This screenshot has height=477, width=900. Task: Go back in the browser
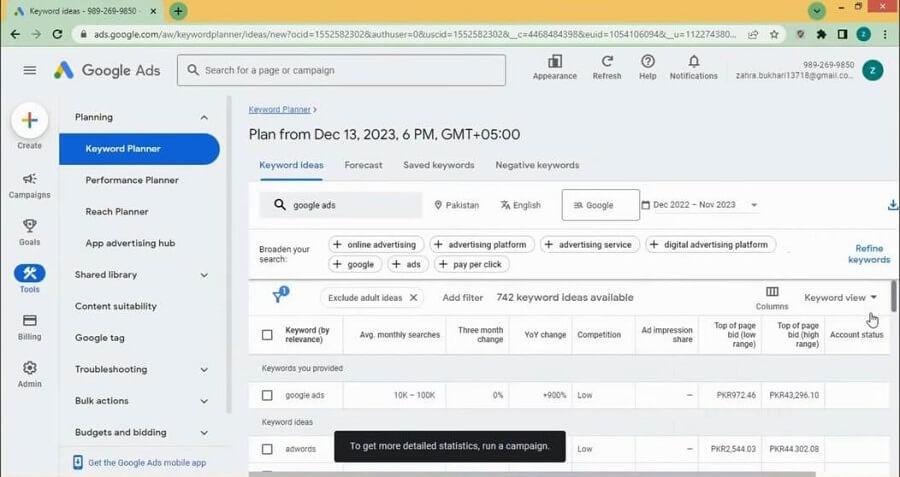point(15,34)
